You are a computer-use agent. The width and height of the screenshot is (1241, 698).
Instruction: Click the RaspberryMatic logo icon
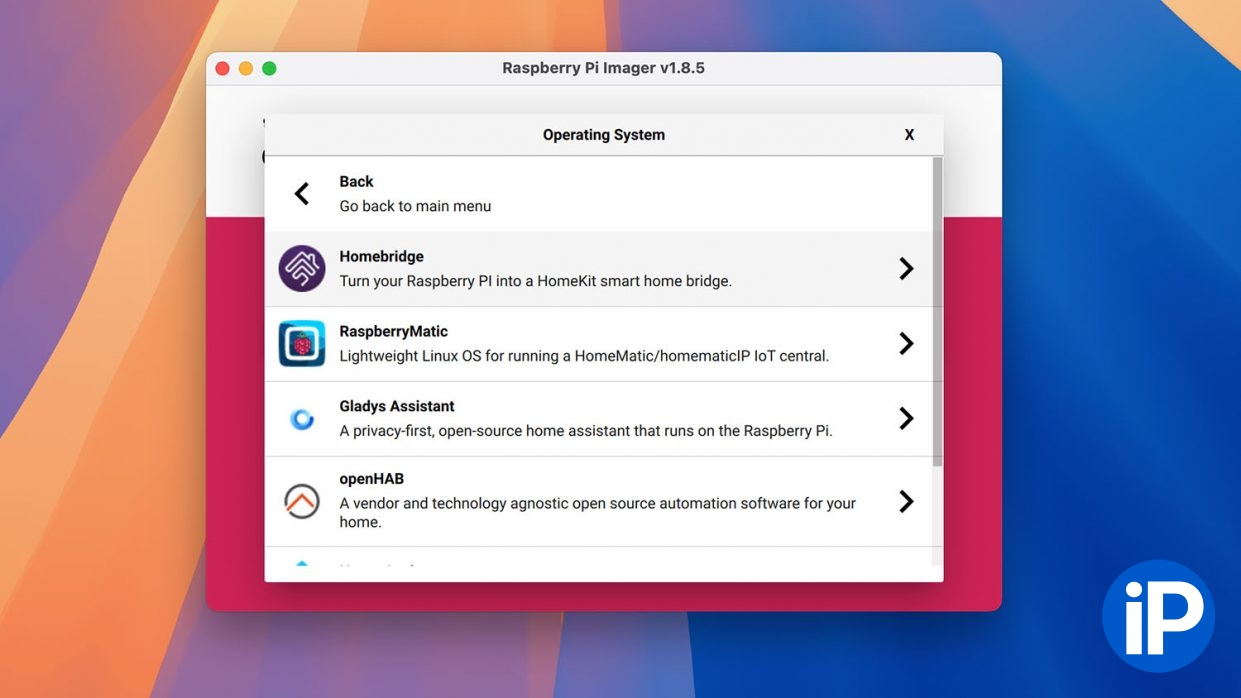[x=302, y=344]
